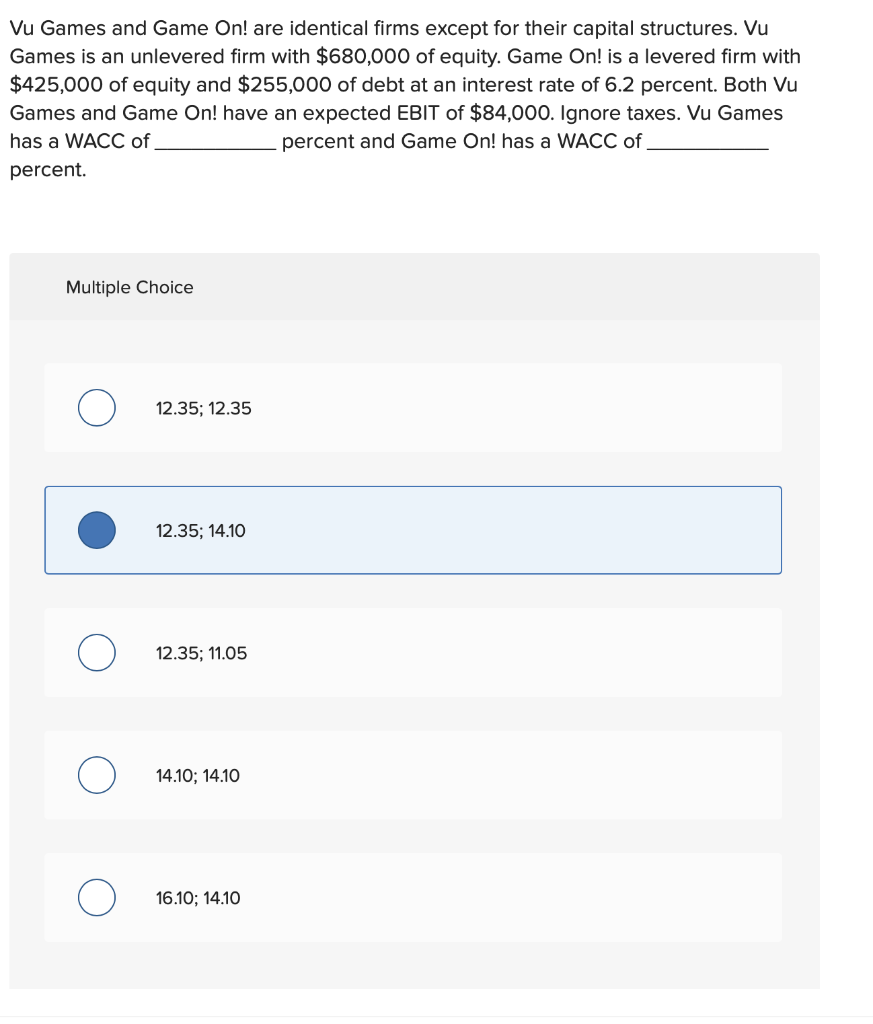Select the radio button for 16.10; 14.10
873x1024 pixels.
(96, 897)
